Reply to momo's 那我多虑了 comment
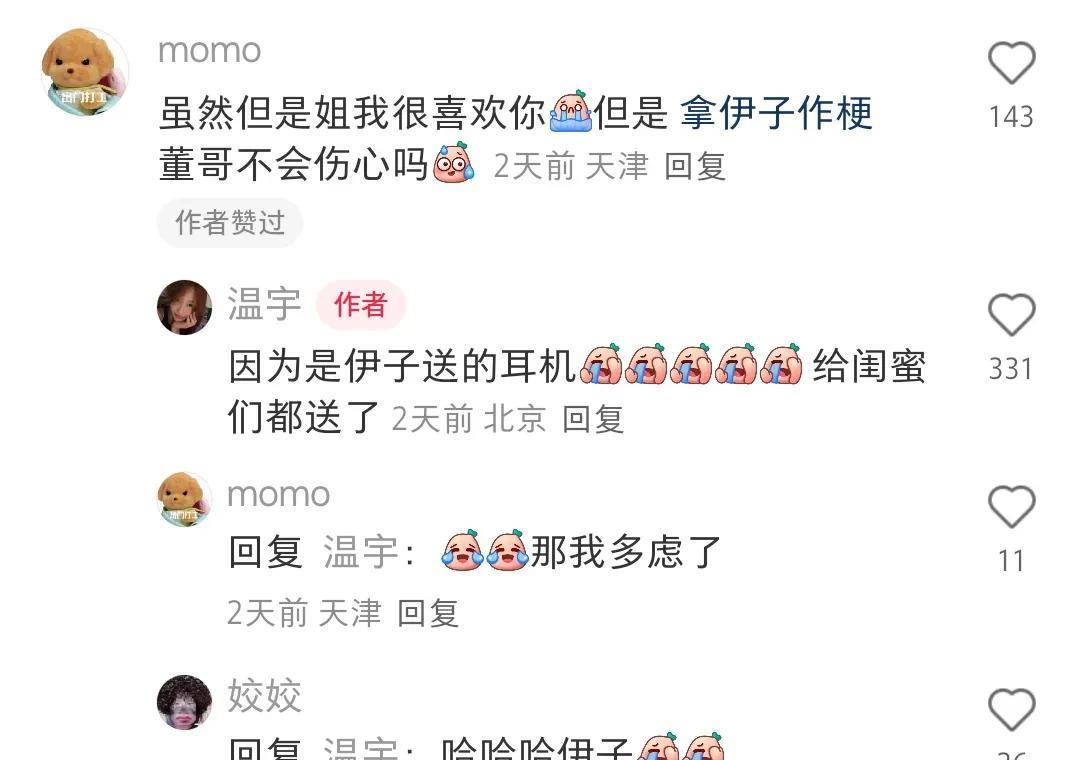The image size is (1080, 760). point(428,613)
